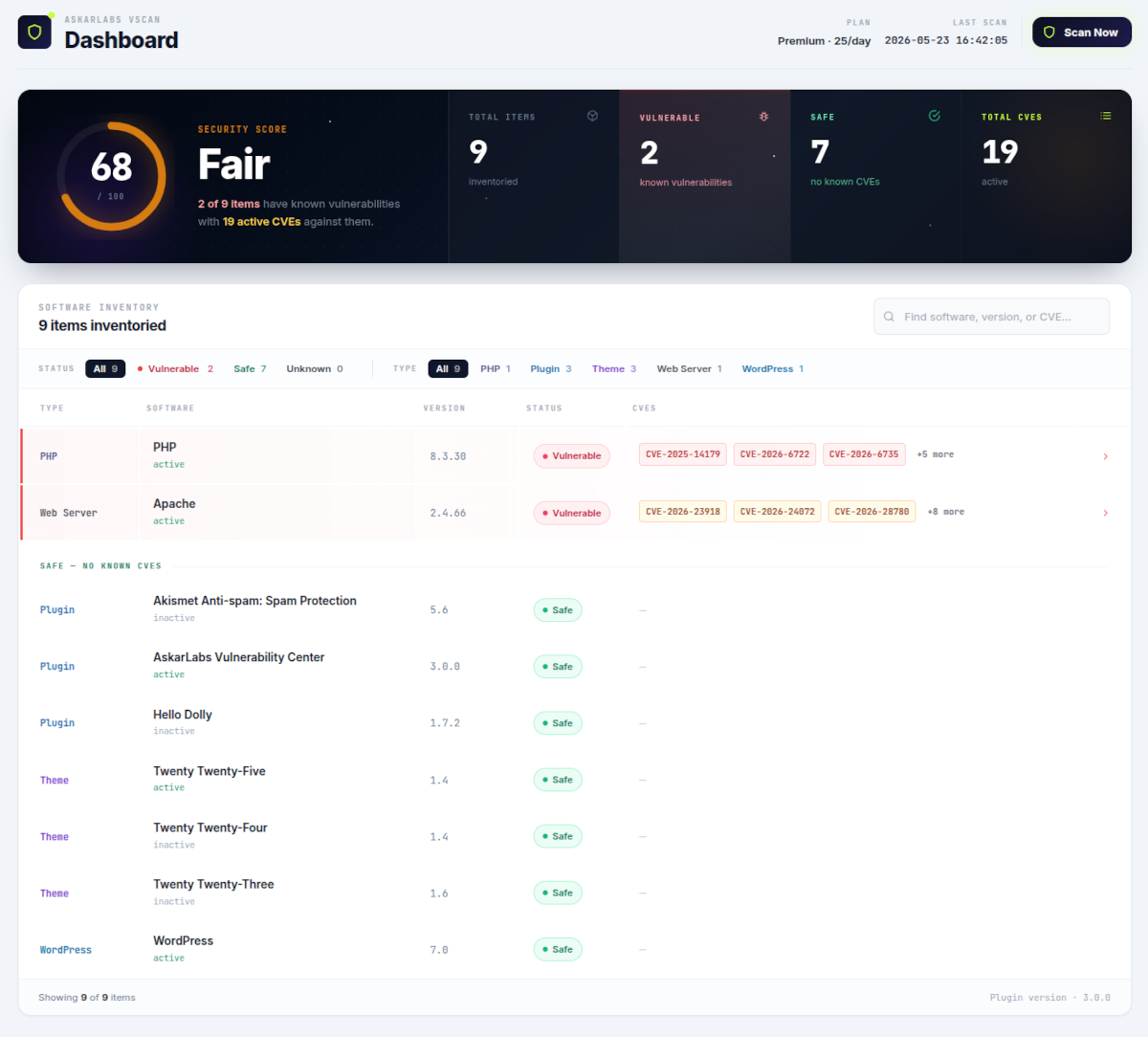Filter status by Vulnerable 2
The height and width of the screenshot is (1037, 1148).
[175, 369]
